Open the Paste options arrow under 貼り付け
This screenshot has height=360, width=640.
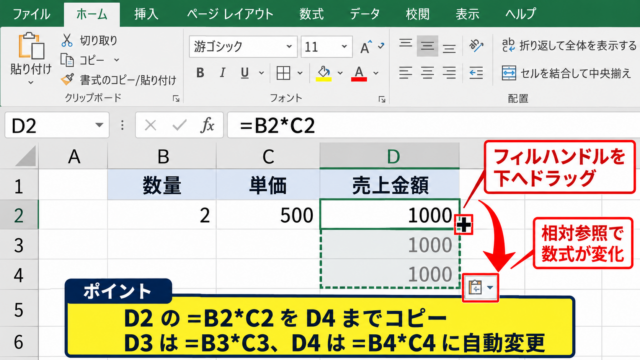(31, 83)
